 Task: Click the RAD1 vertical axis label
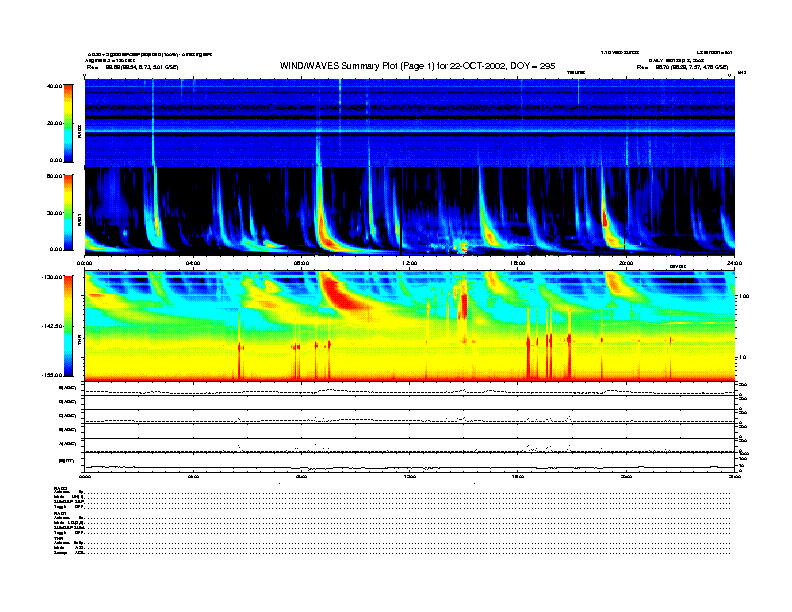[x=79, y=219]
